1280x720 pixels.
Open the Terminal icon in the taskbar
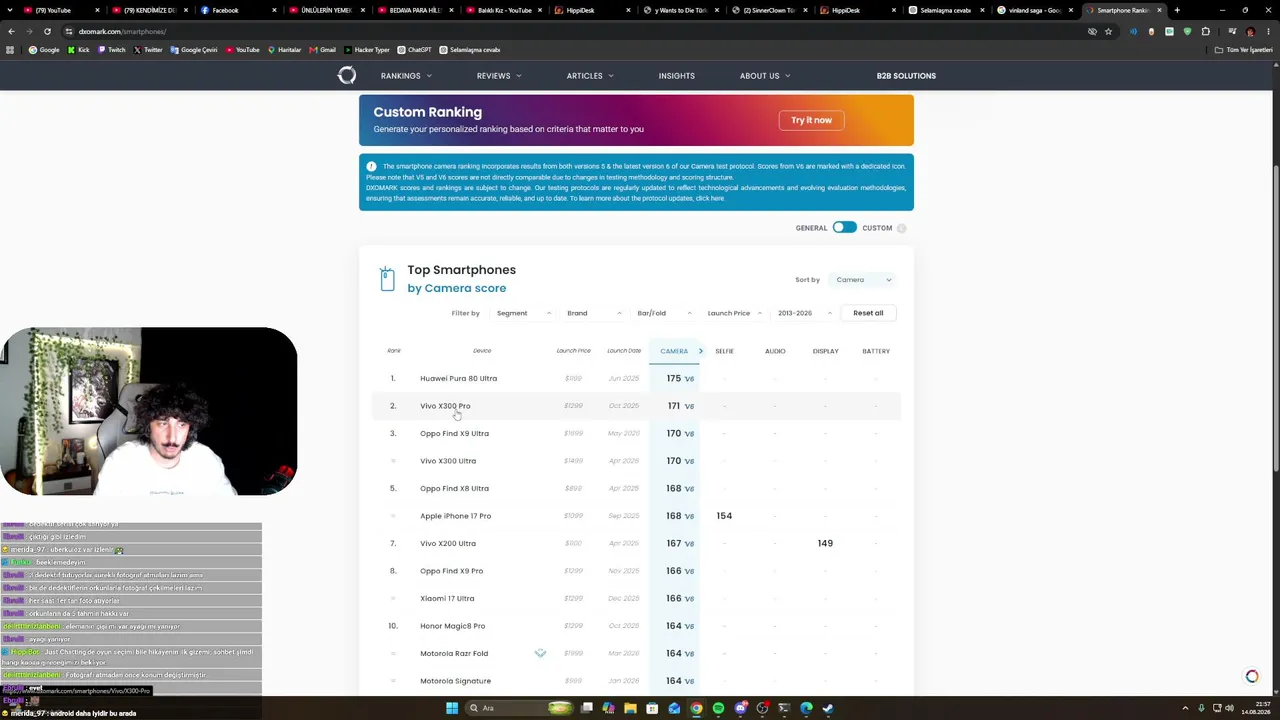[x=784, y=708]
